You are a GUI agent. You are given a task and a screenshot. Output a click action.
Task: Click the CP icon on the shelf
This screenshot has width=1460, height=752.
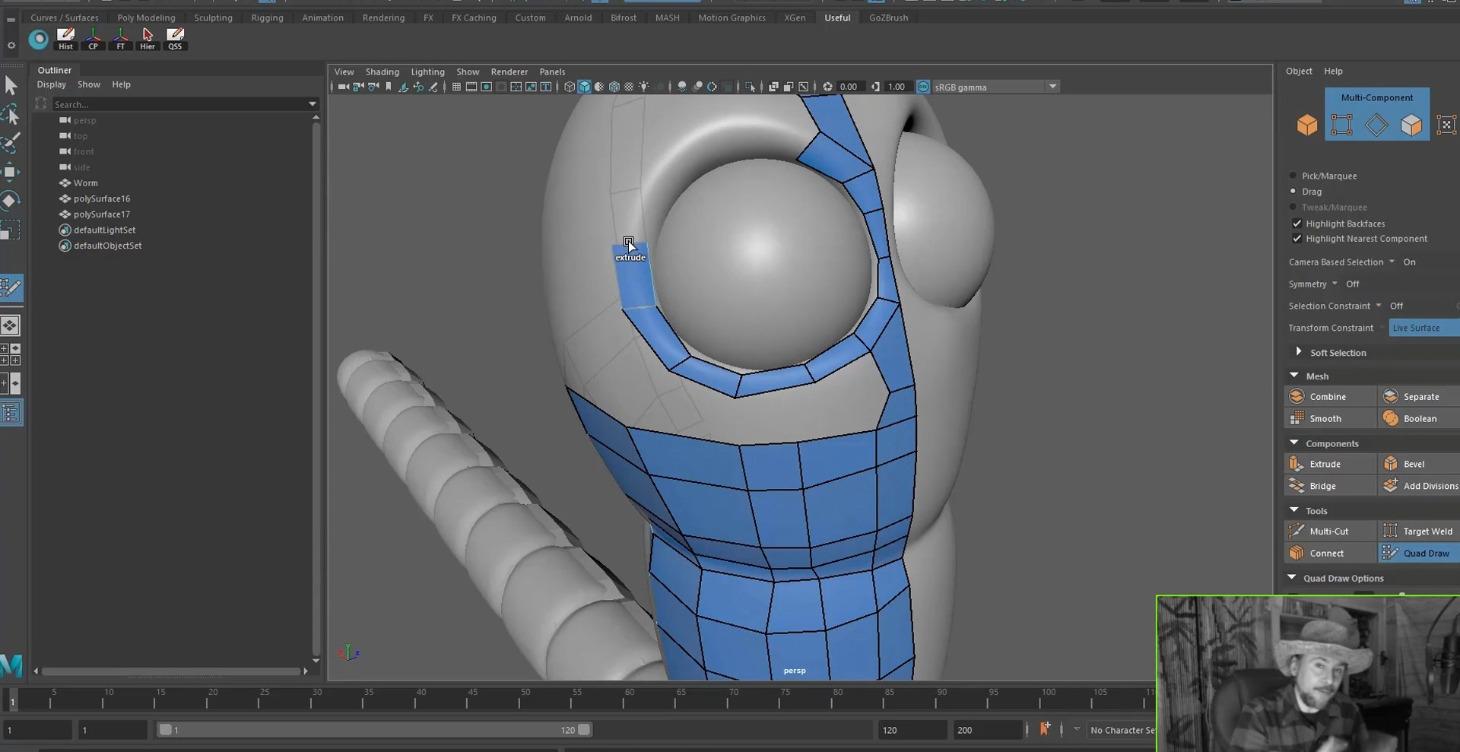[93, 38]
